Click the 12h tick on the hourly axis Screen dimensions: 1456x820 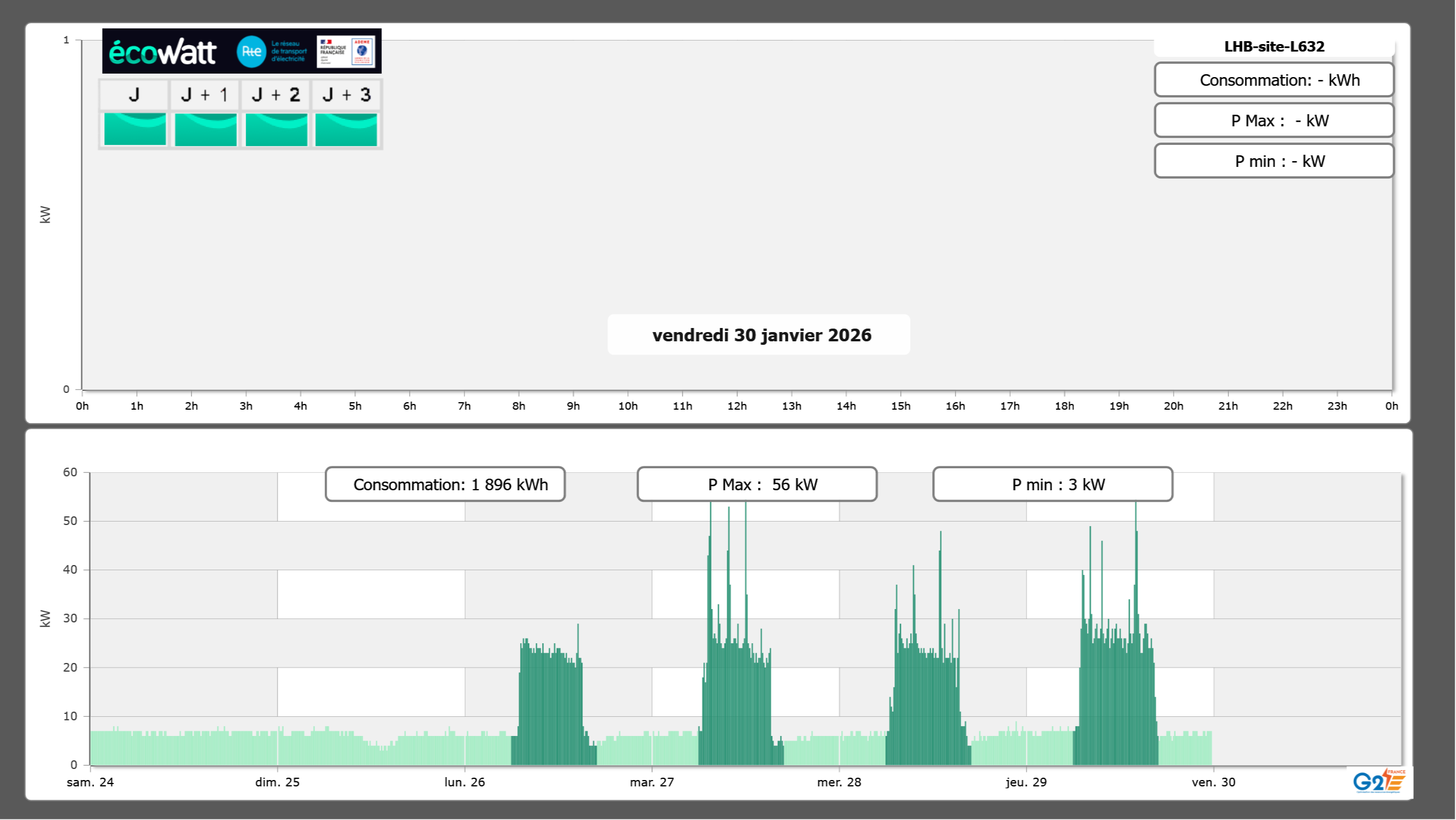pyautogui.click(x=736, y=406)
